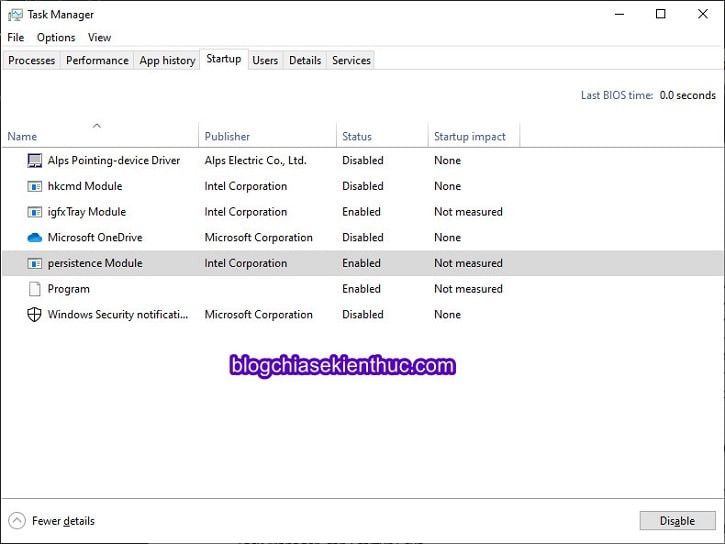
Task: Toggle sort order with Name column arrow
Action: tap(97, 126)
